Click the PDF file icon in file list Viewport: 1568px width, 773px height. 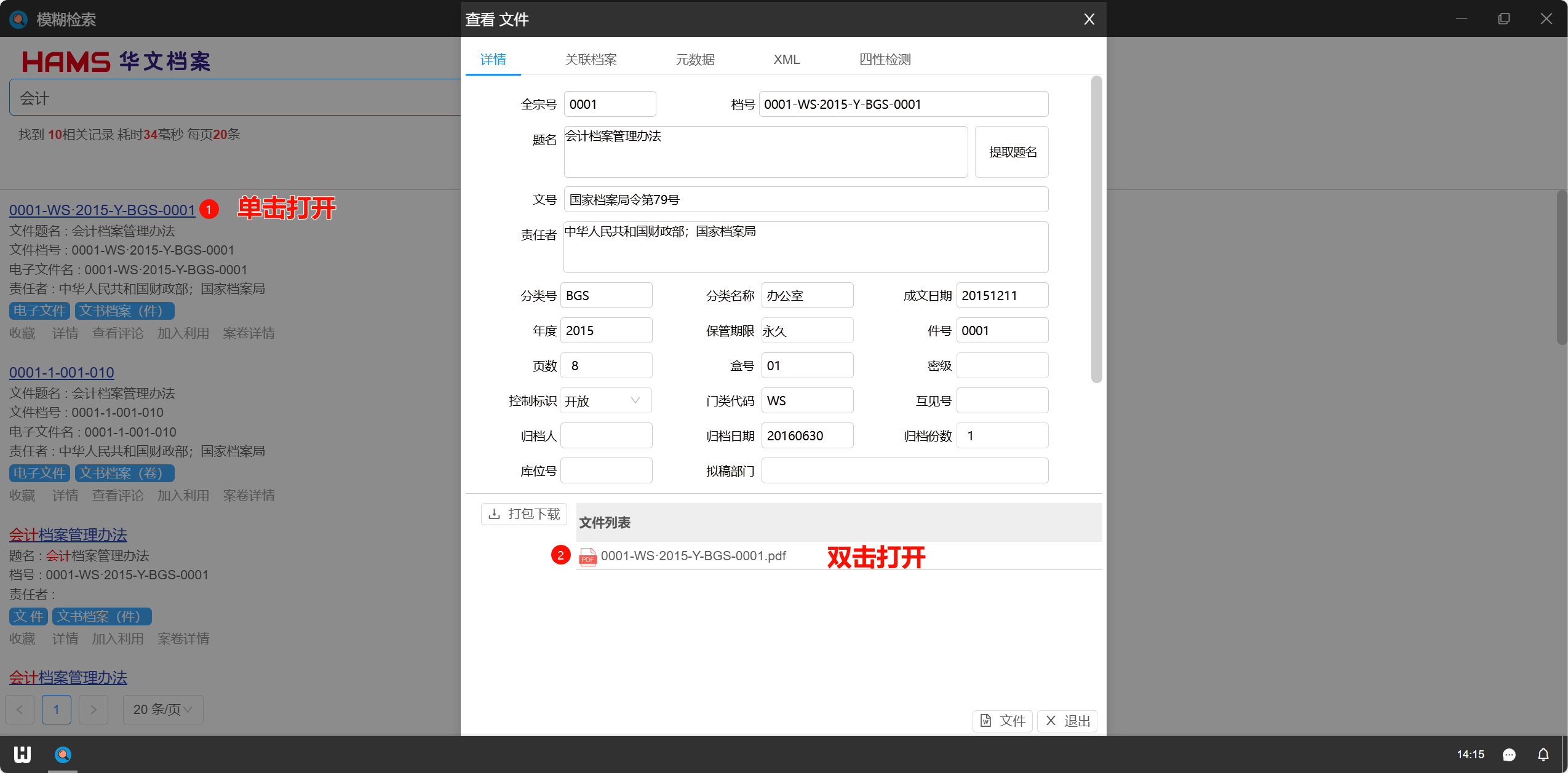tap(587, 556)
